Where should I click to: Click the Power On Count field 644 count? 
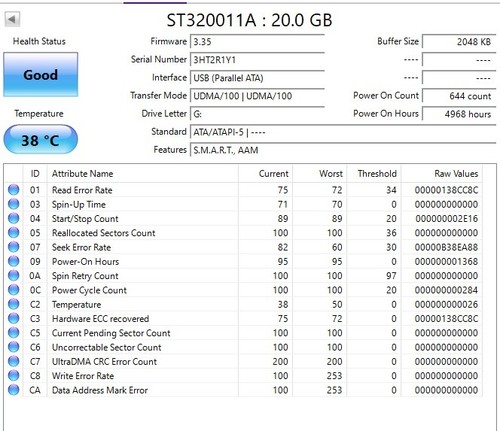pyautogui.click(x=459, y=96)
